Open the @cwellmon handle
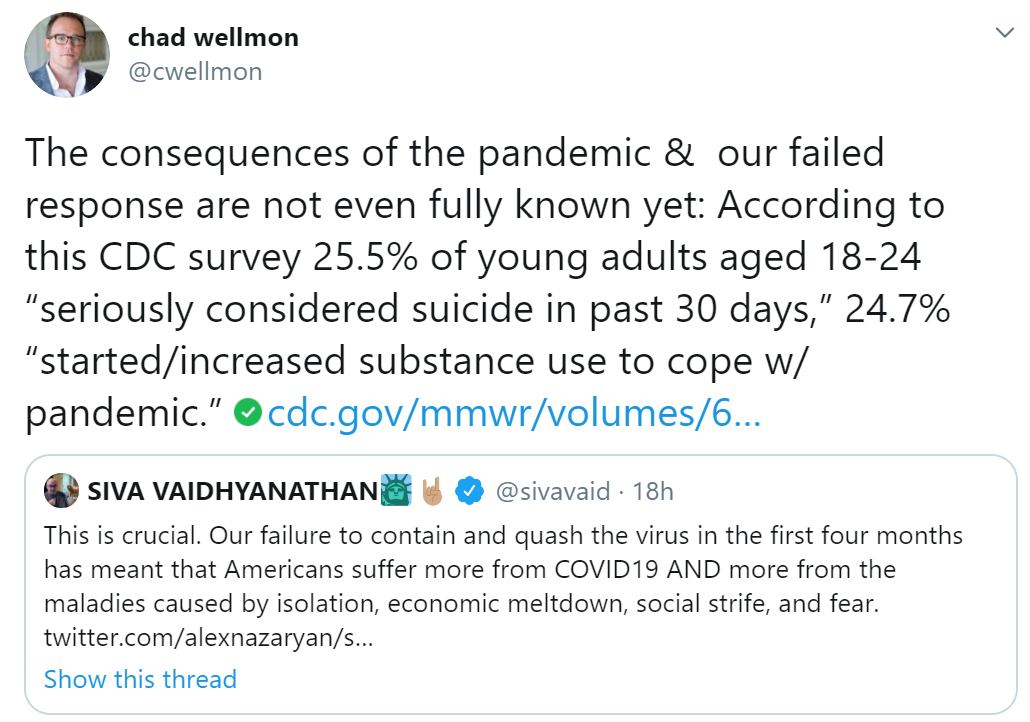The height and width of the screenshot is (722, 1030). [195, 72]
